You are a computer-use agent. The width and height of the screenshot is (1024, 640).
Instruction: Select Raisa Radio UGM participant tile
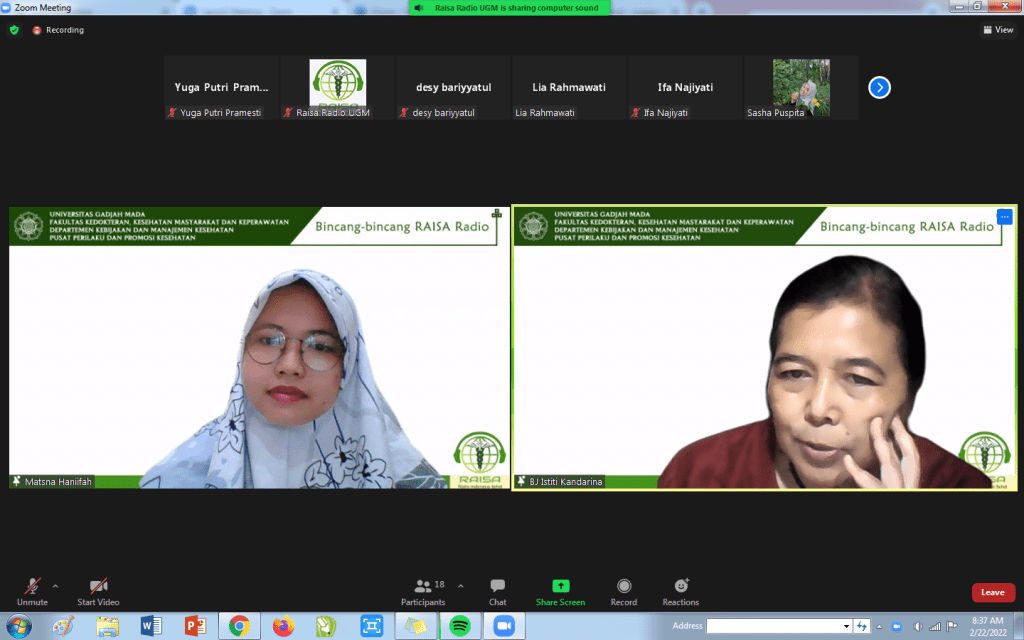coord(338,88)
